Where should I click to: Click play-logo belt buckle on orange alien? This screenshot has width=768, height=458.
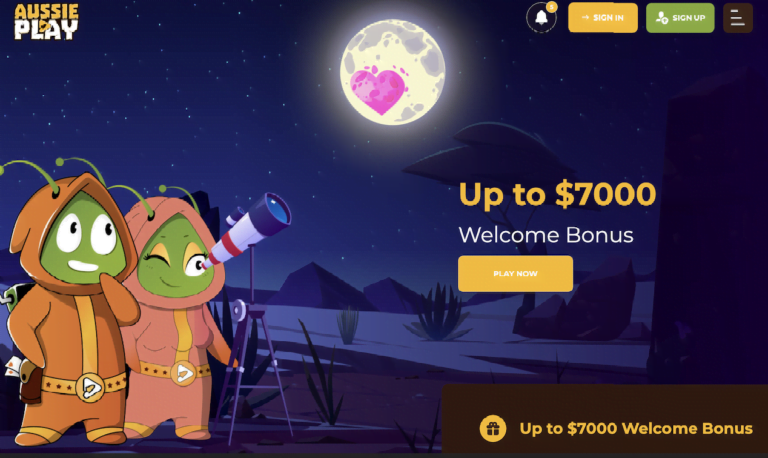pos(91,387)
